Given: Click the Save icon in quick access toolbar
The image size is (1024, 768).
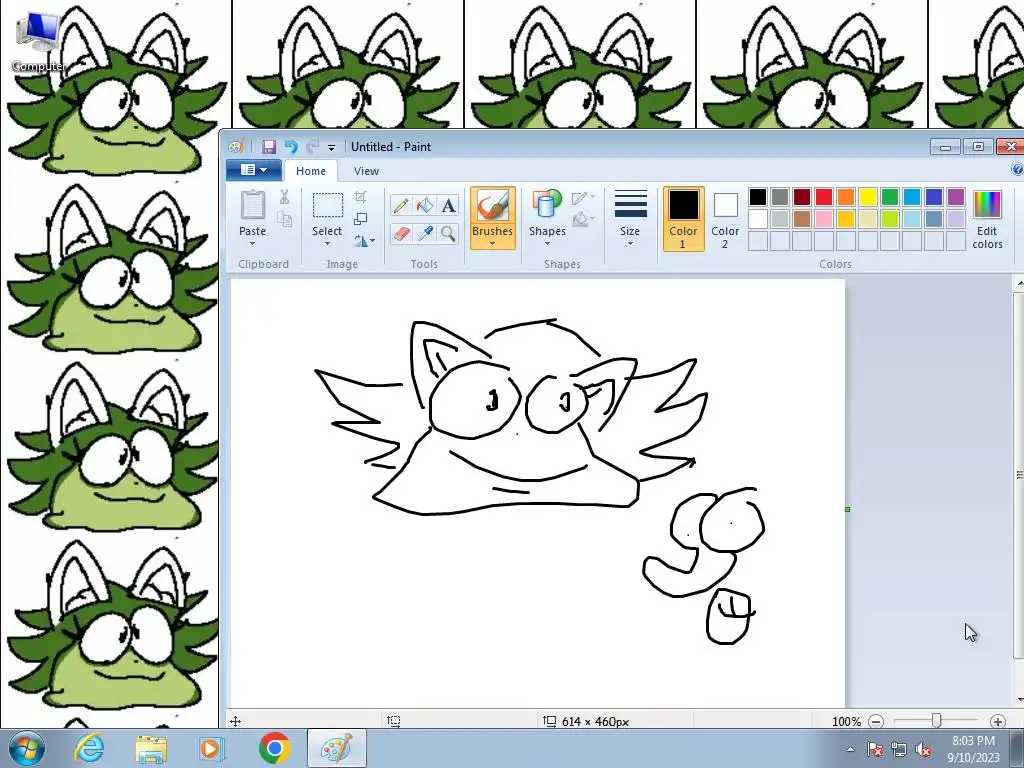Looking at the screenshot, I should 268,147.
